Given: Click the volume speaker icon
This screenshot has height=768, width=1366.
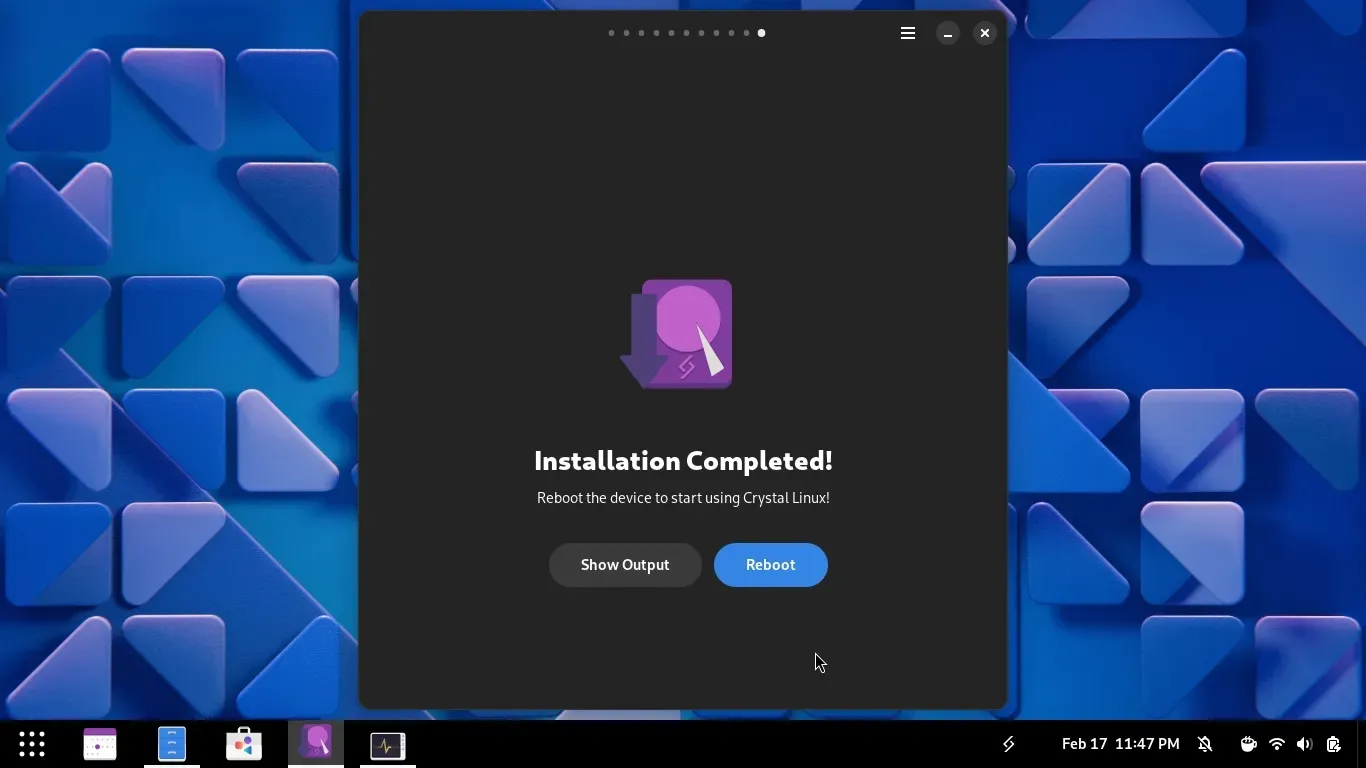Looking at the screenshot, I should (1304, 744).
